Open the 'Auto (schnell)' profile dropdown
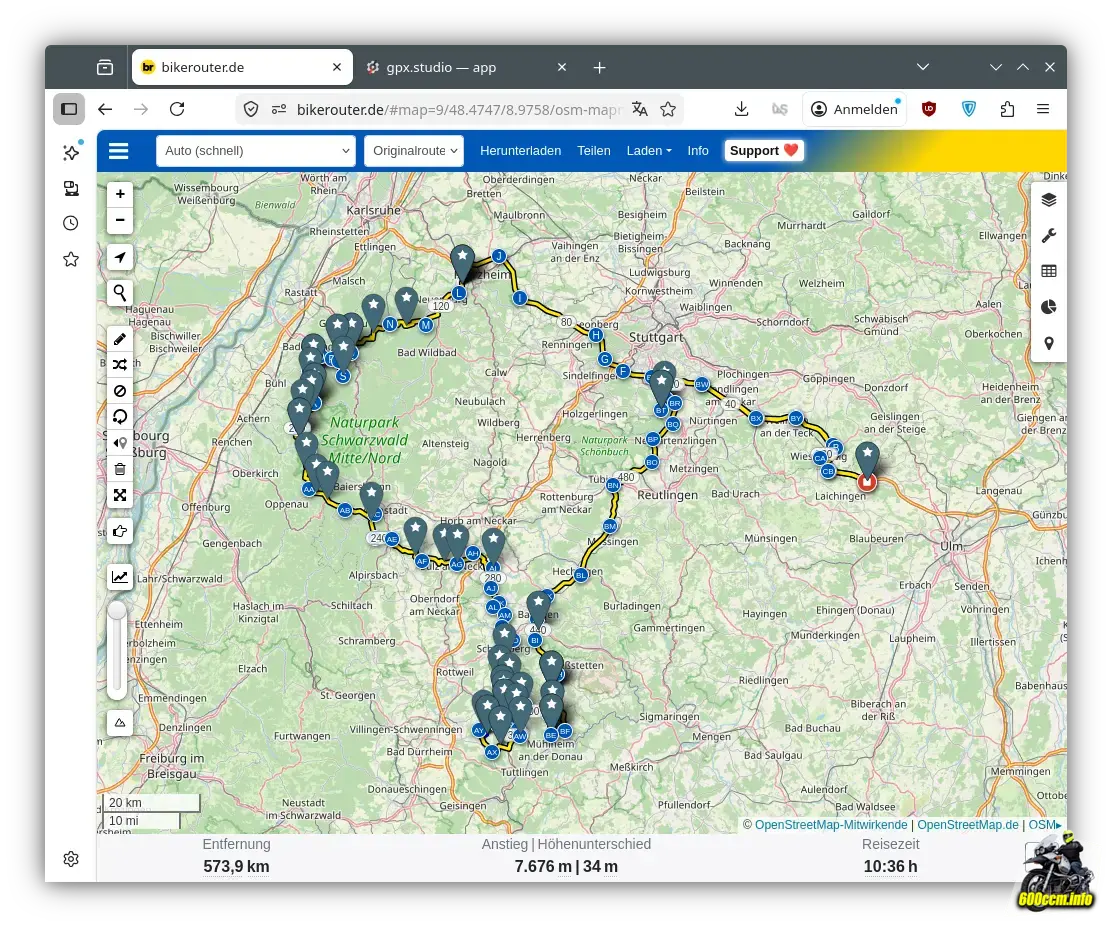The image size is (1112, 927). pos(256,151)
